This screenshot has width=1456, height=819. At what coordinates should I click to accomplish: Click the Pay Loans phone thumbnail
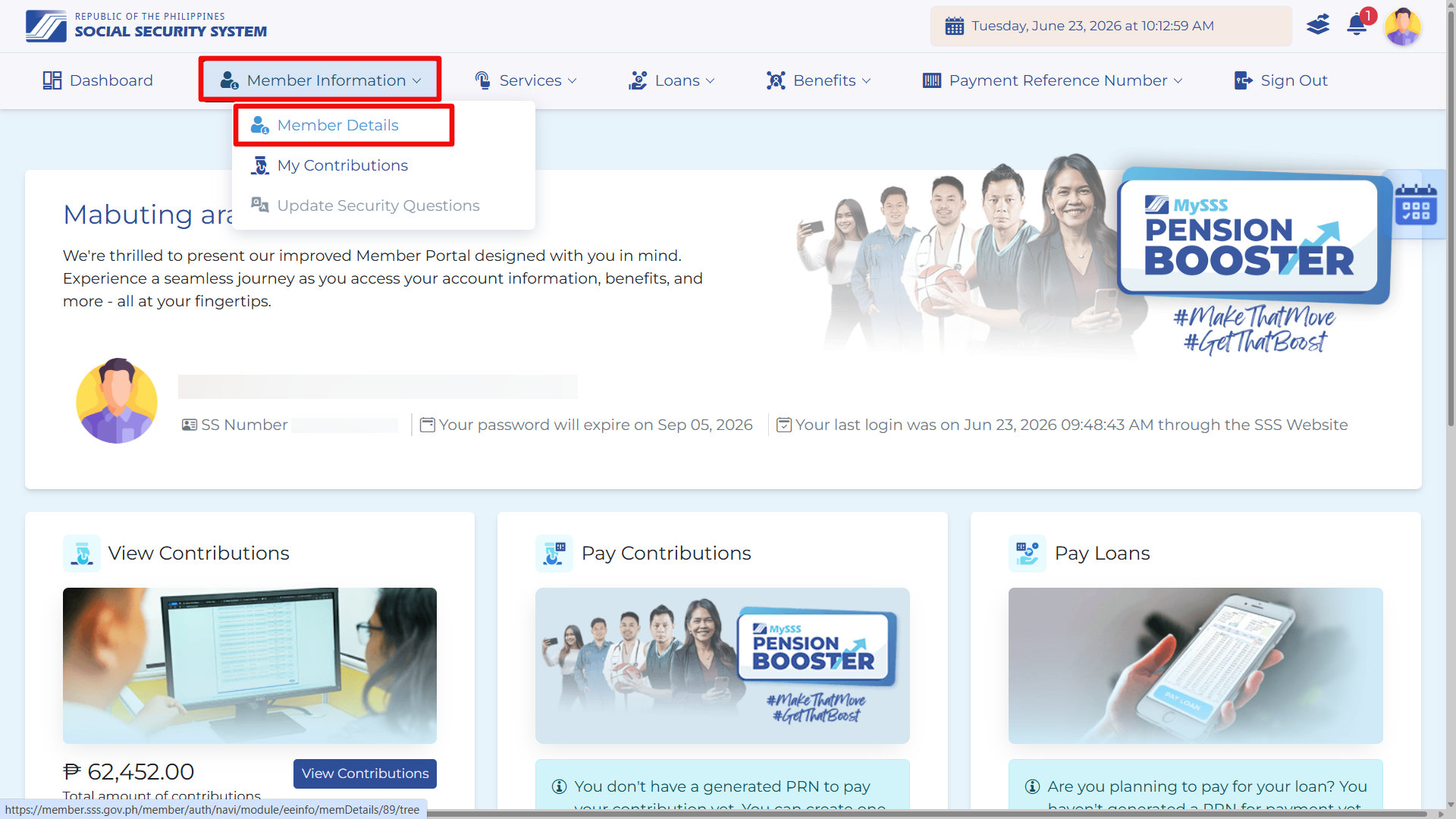point(1196,666)
